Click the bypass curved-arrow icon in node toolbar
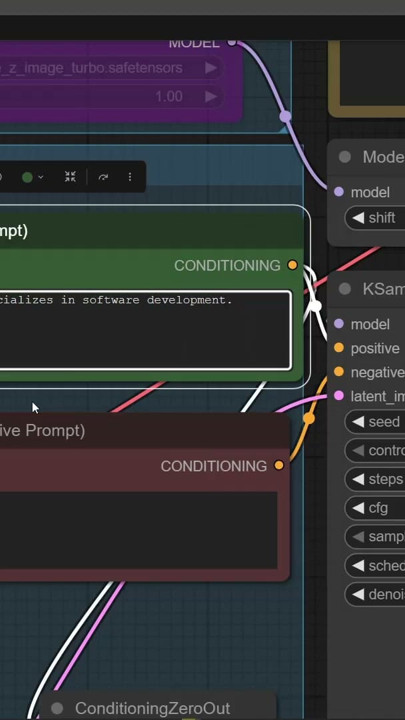 [x=103, y=177]
